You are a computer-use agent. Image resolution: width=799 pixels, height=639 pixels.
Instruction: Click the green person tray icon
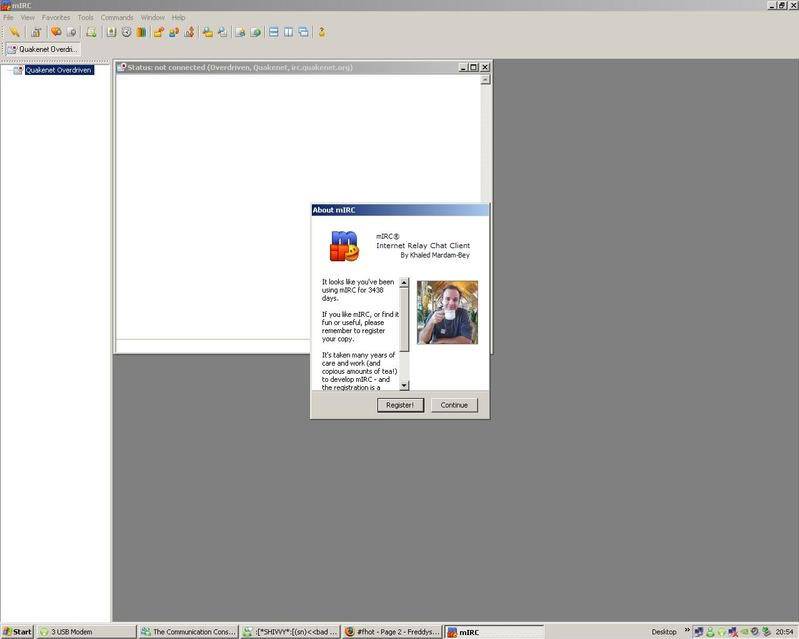click(x=710, y=632)
